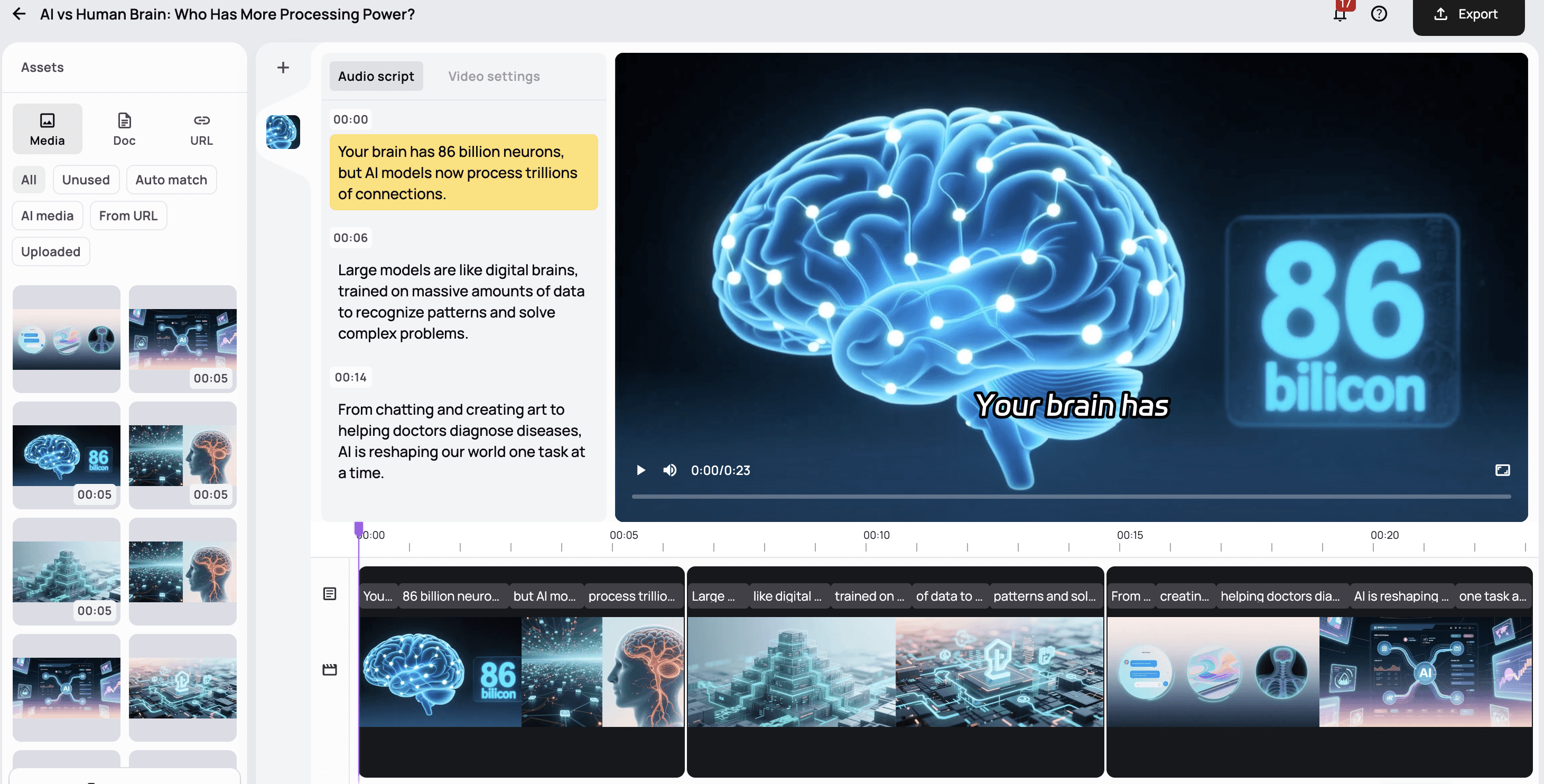Click the 00:06 script paragraph text

pyautogui.click(x=460, y=302)
